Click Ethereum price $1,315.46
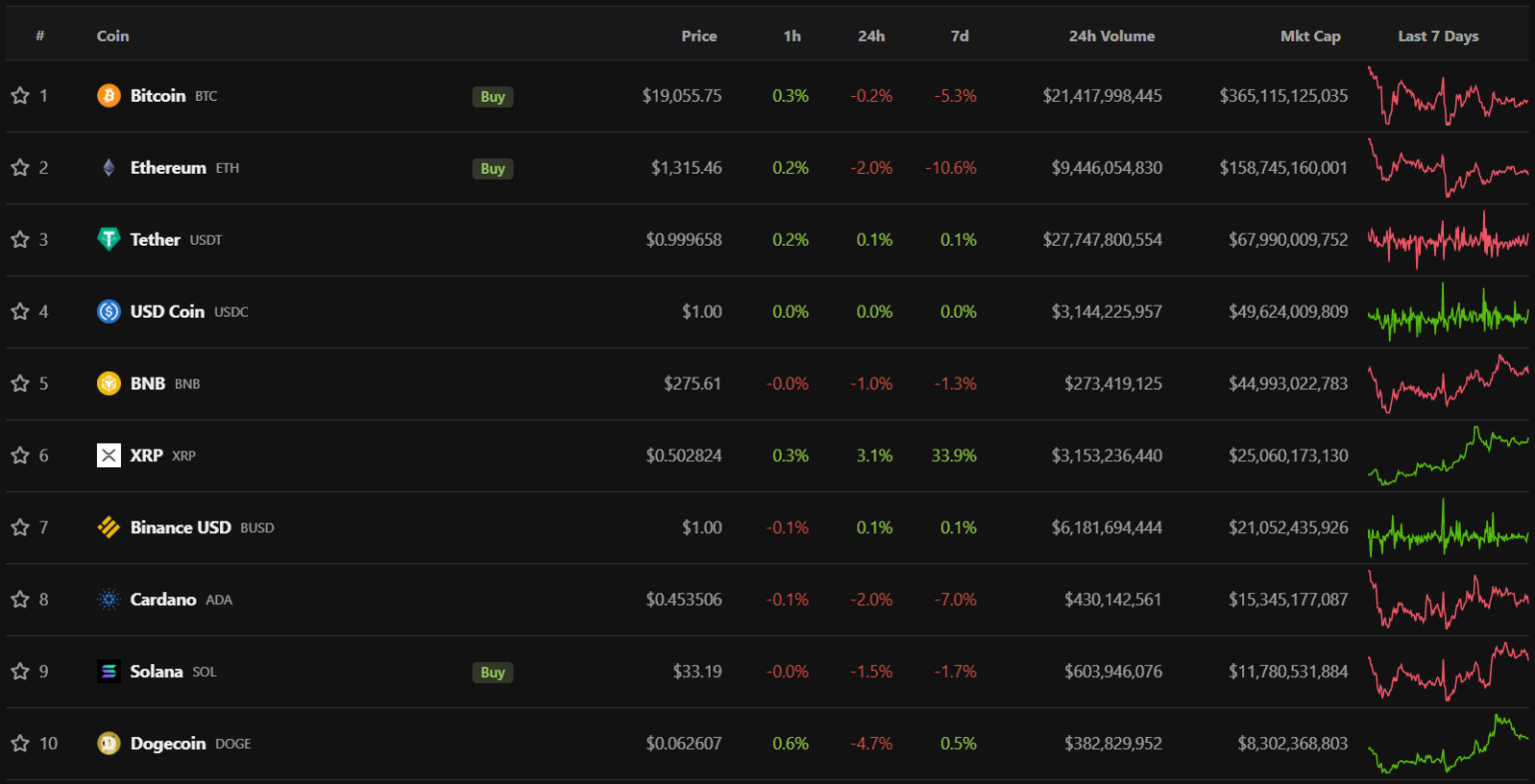Screen dimensions: 1535x784 (687, 168)
